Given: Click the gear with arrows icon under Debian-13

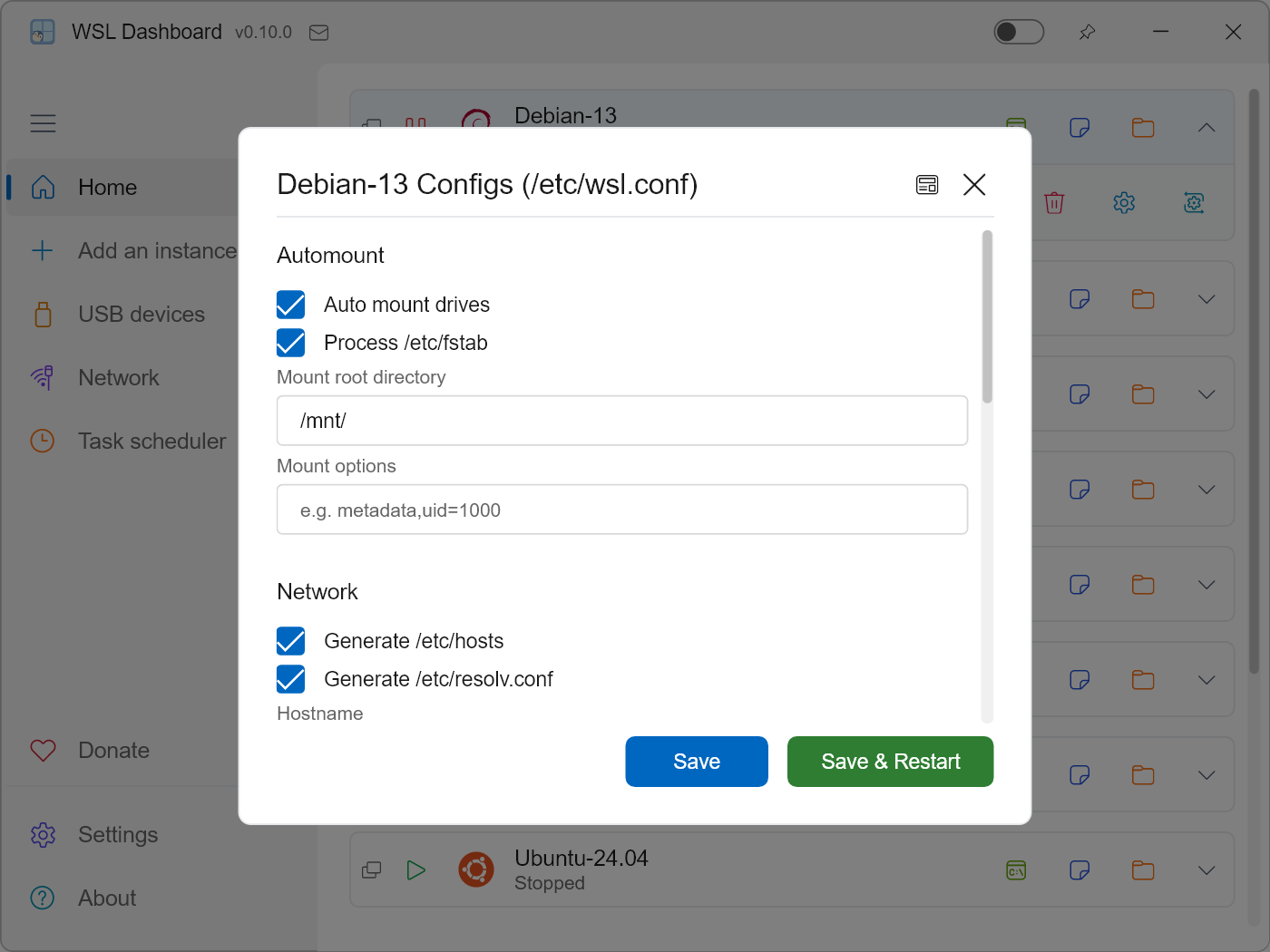Looking at the screenshot, I should [x=1194, y=203].
